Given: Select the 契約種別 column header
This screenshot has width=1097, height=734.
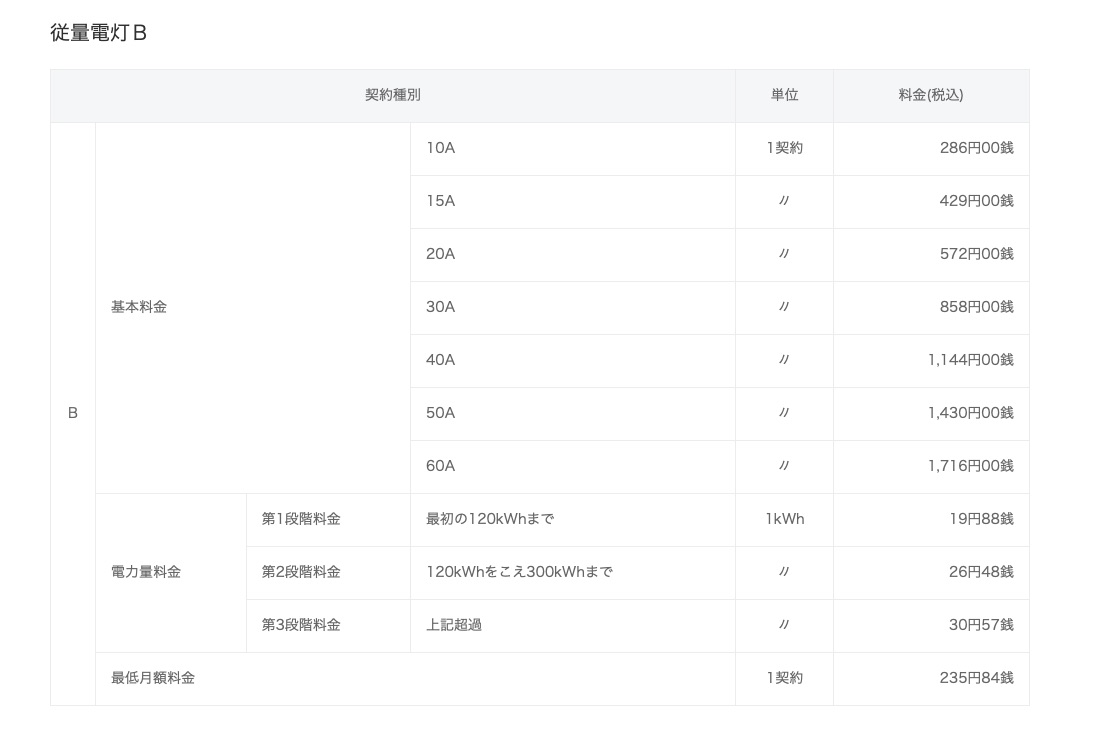Looking at the screenshot, I should 392,95.
